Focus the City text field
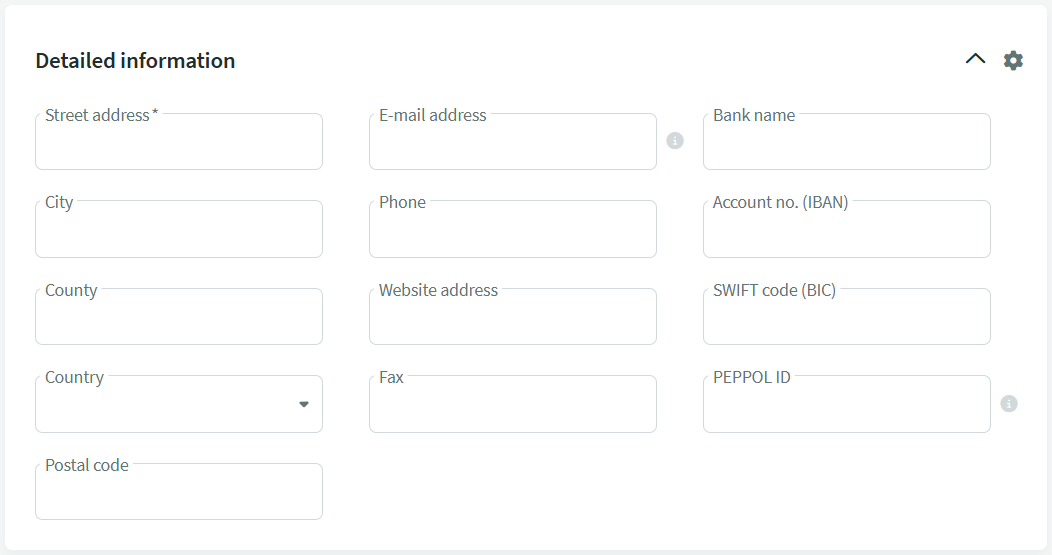The width and height of the screenshot is (1052, 555). [179, 232]
